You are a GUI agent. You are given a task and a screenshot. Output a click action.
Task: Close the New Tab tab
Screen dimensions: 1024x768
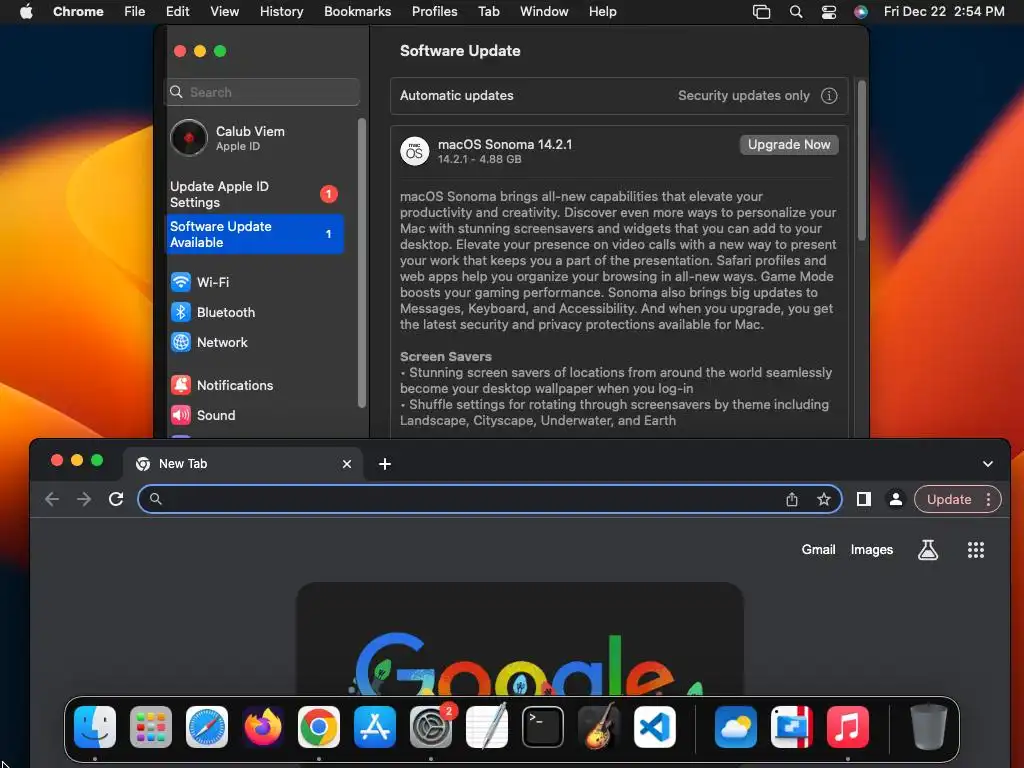pyautogui.click(x=347, y=464)
